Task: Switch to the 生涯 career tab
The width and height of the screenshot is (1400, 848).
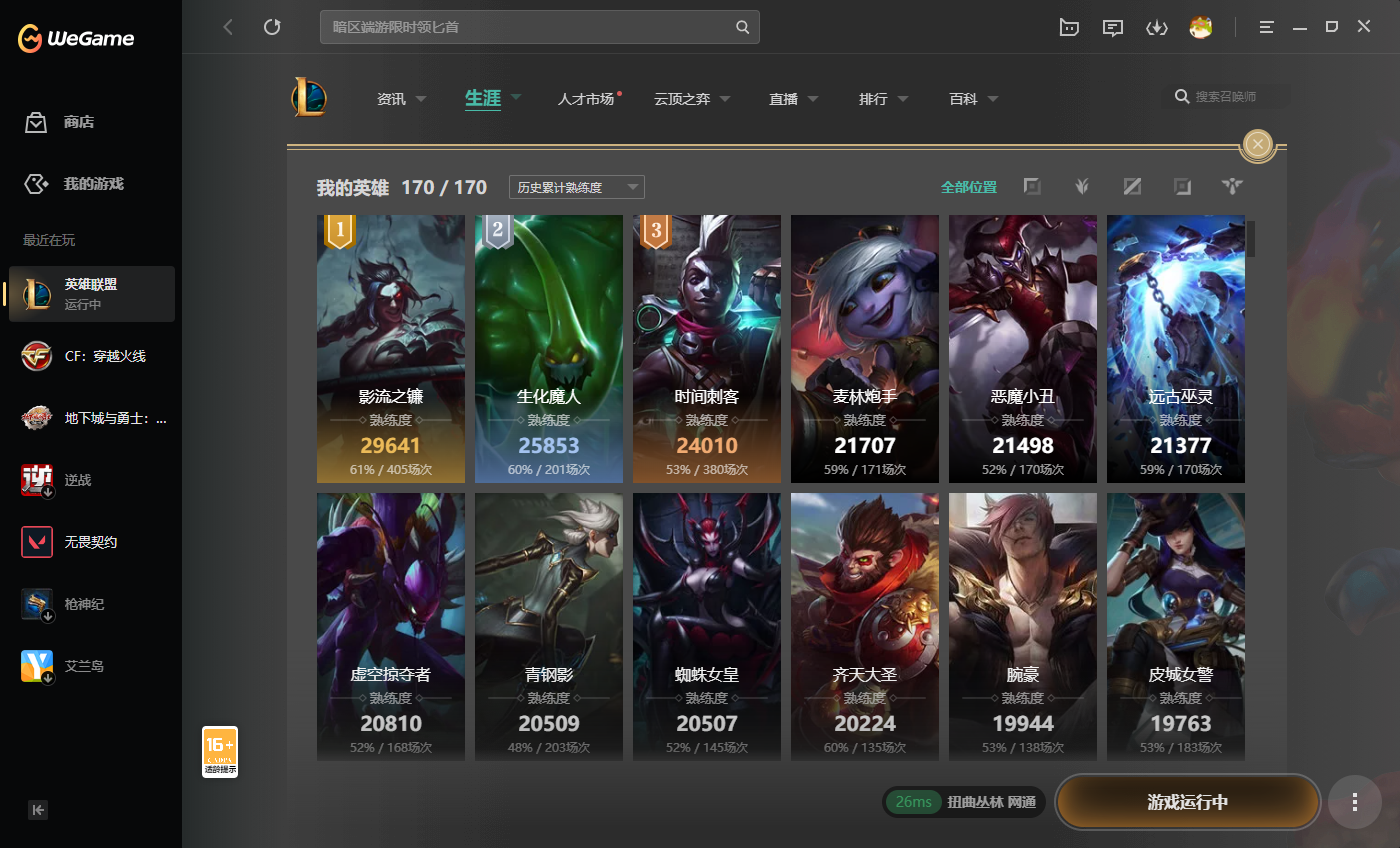Action: pos(483,98)
